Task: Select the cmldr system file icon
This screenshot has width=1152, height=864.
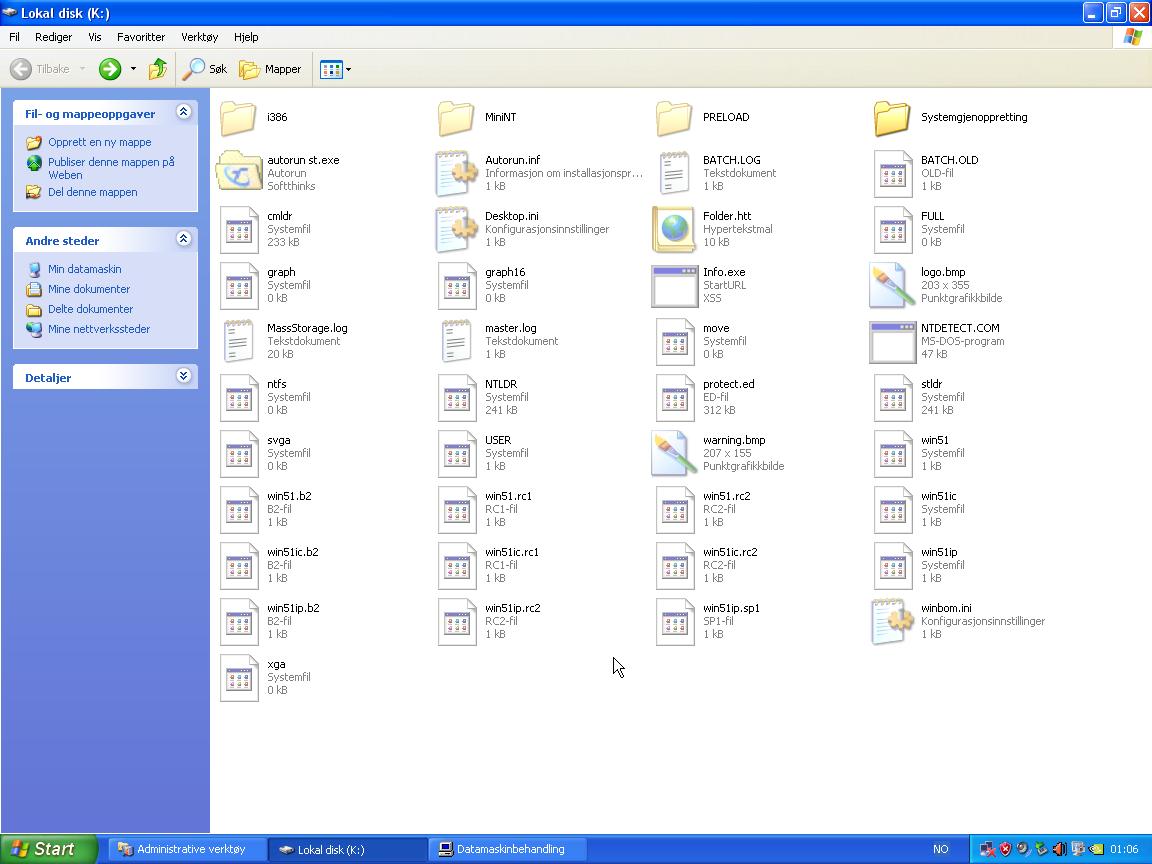Action: (x=239, y=230)
